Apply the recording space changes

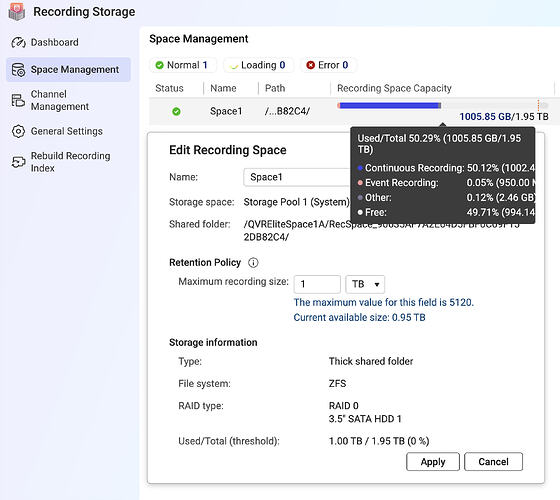coord(433,462)
